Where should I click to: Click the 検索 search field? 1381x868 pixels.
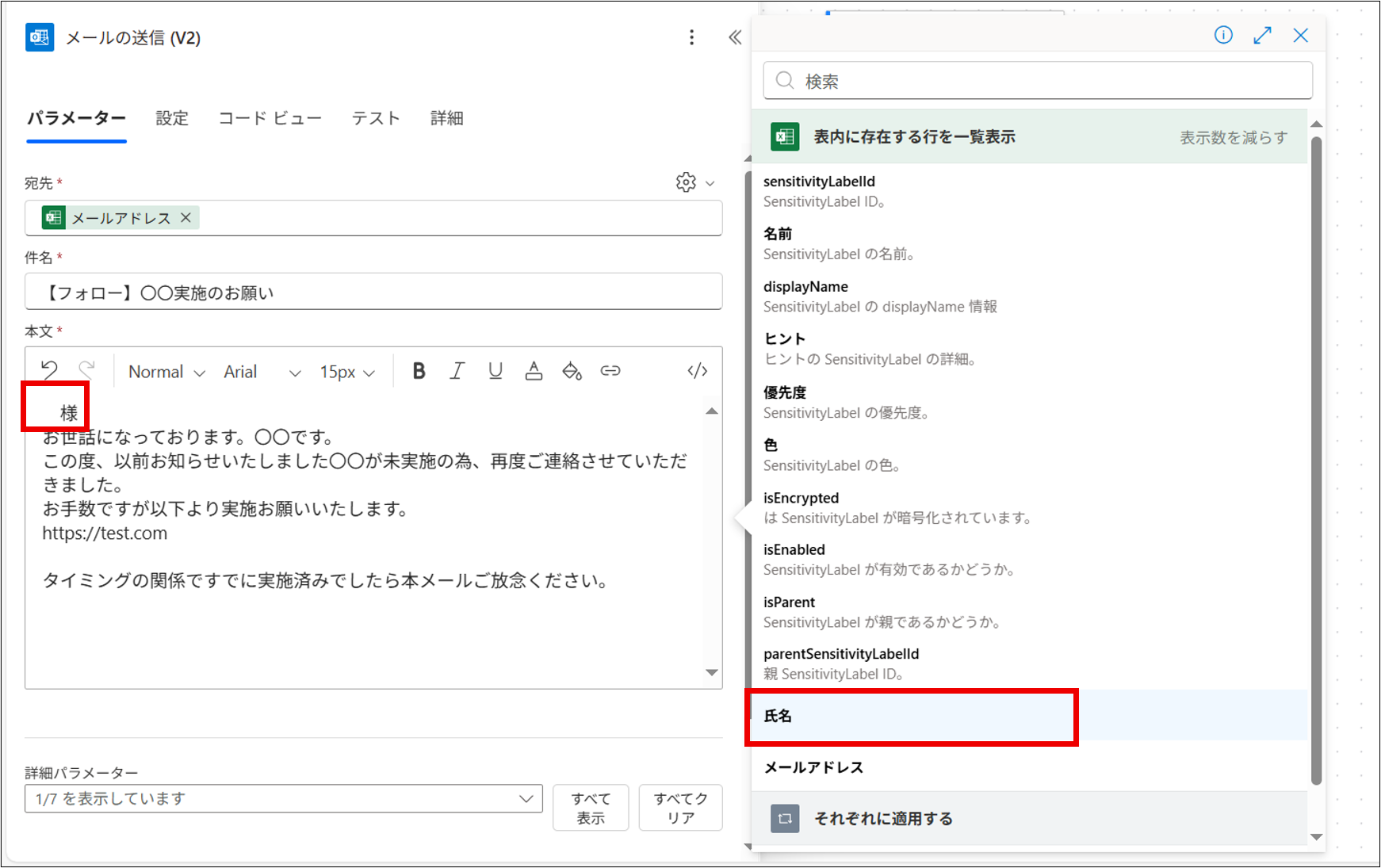(1038, 81)
